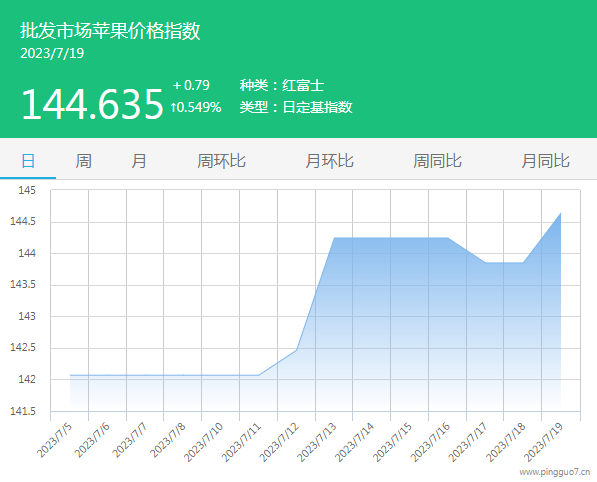
Task: Click the x-axis label 2023/7/8
Action: [168, 440]
